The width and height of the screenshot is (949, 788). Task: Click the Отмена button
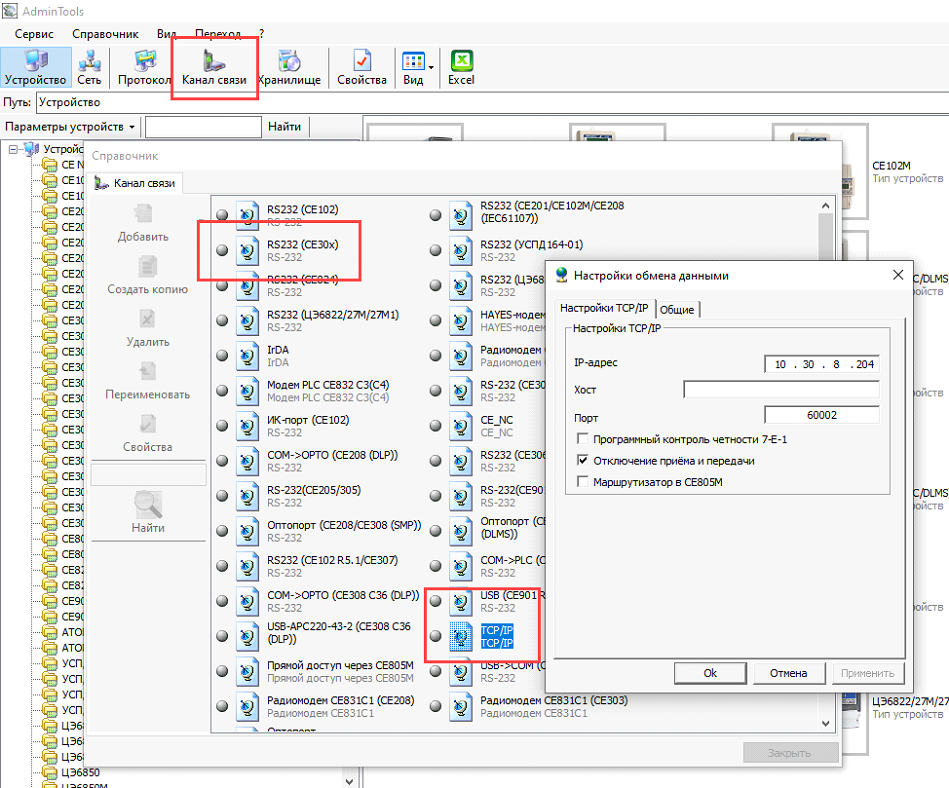click(x=788, y=673)
